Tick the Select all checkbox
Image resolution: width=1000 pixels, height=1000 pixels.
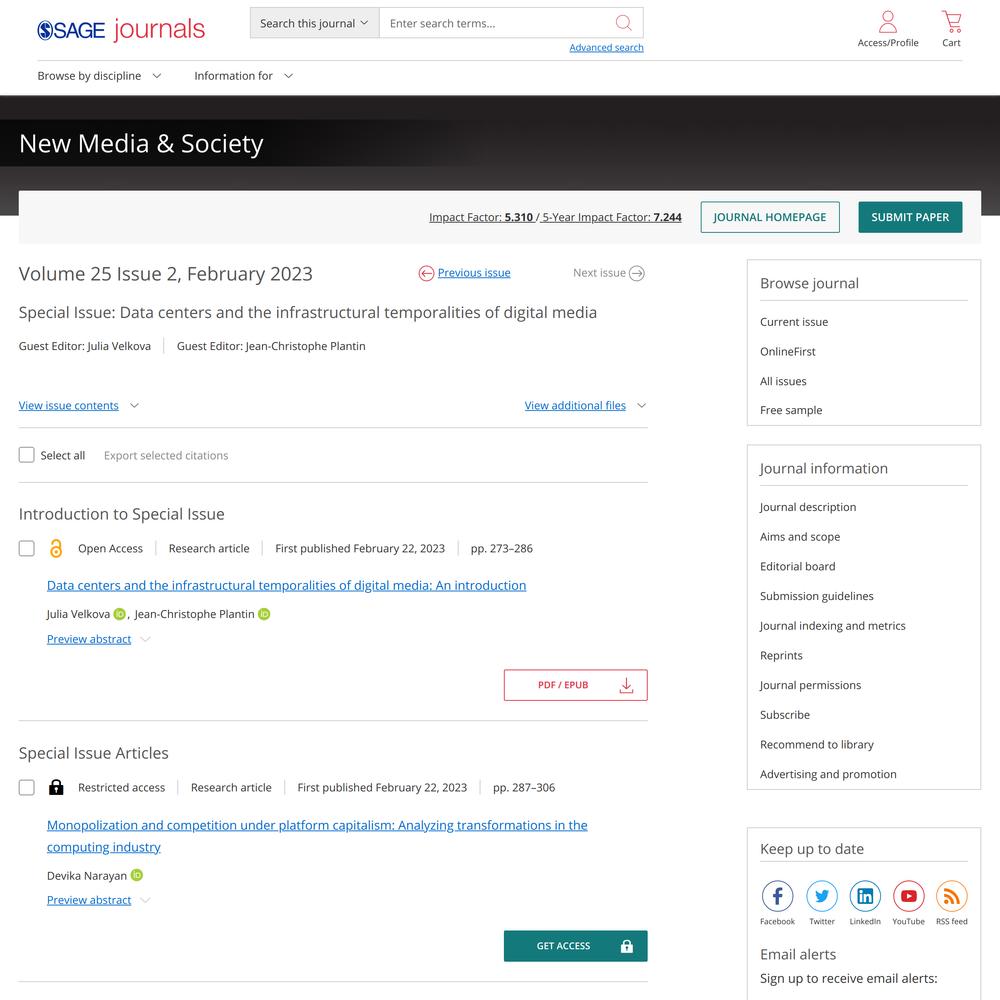[26, 455]
